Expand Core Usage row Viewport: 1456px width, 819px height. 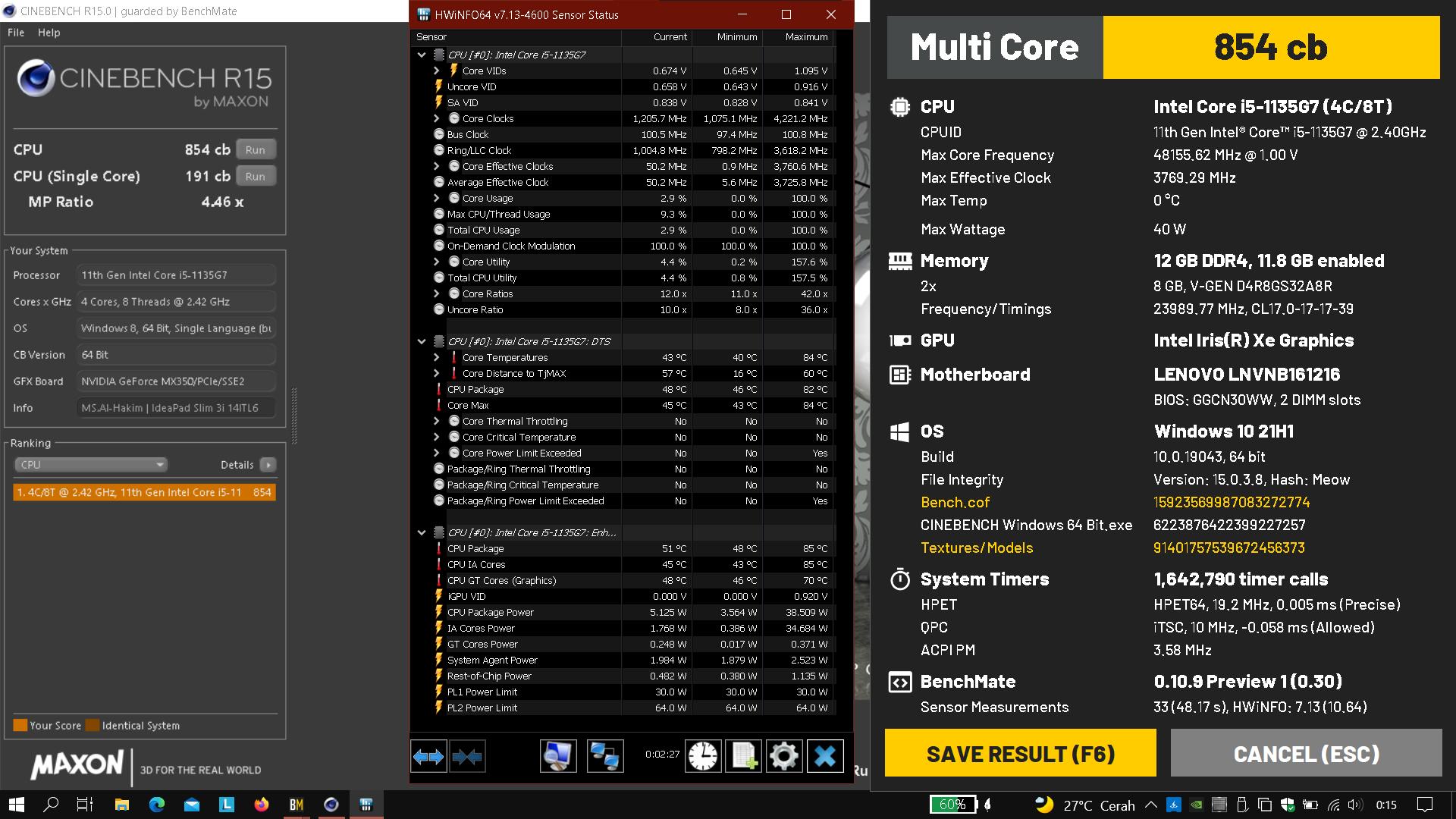pyautogui.click(x=437, y=198)
